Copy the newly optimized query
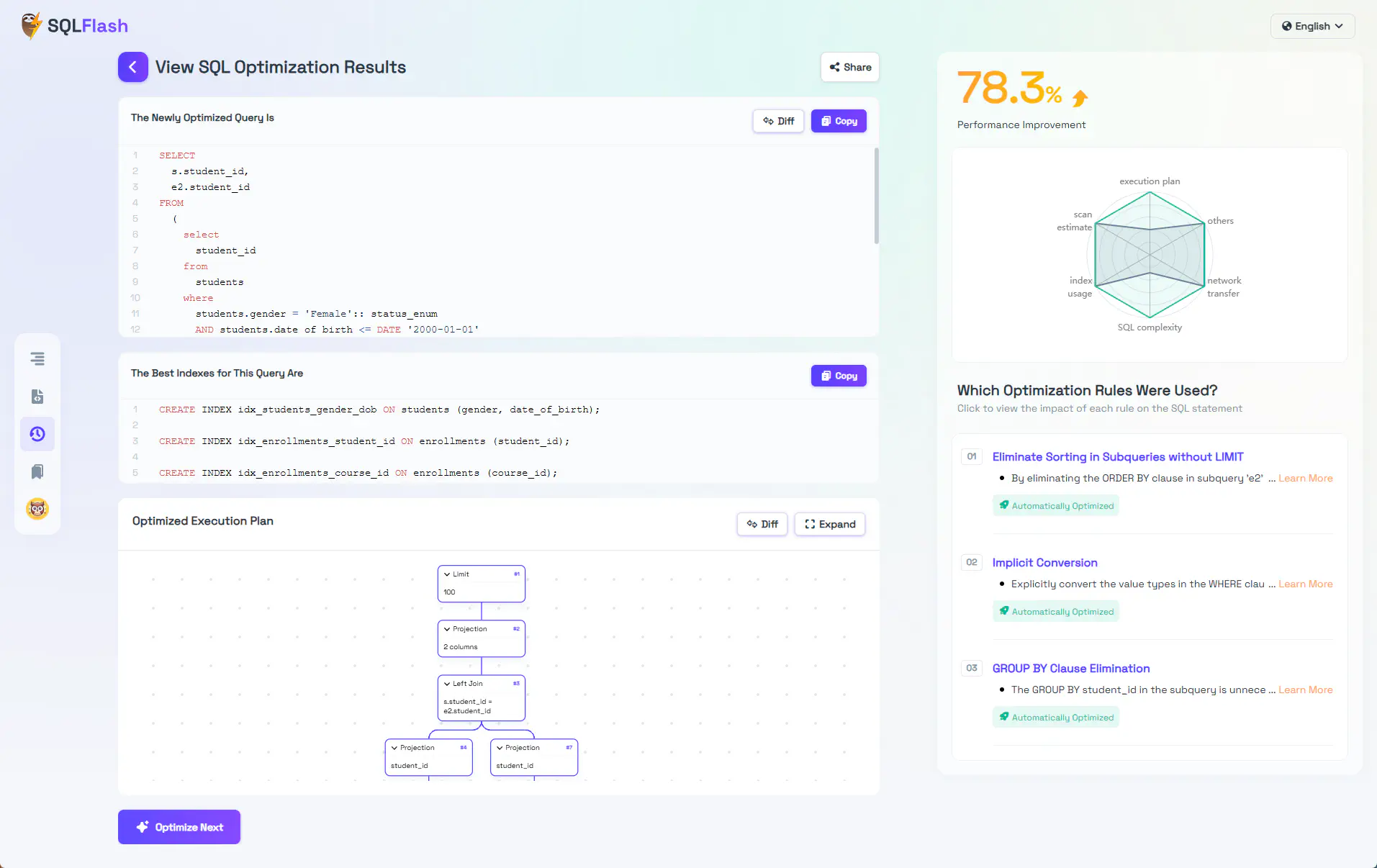Image resolution: width=1377 pixels, height=868 pixels. (x=839, y=121)
